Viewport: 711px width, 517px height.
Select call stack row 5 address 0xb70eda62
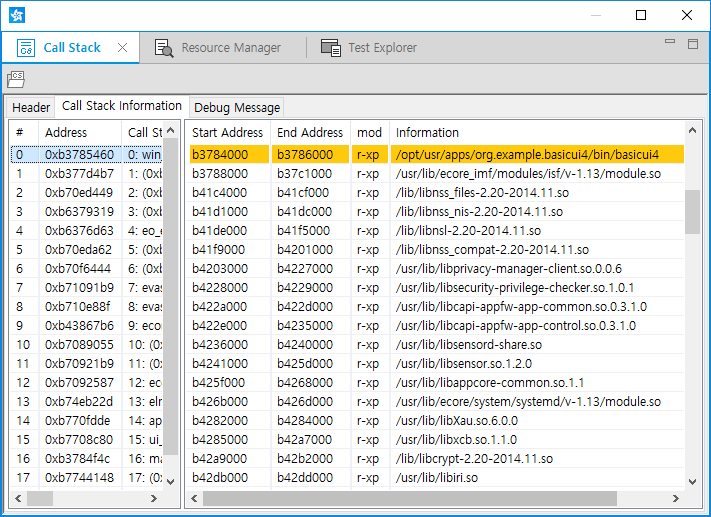[79, 250]
